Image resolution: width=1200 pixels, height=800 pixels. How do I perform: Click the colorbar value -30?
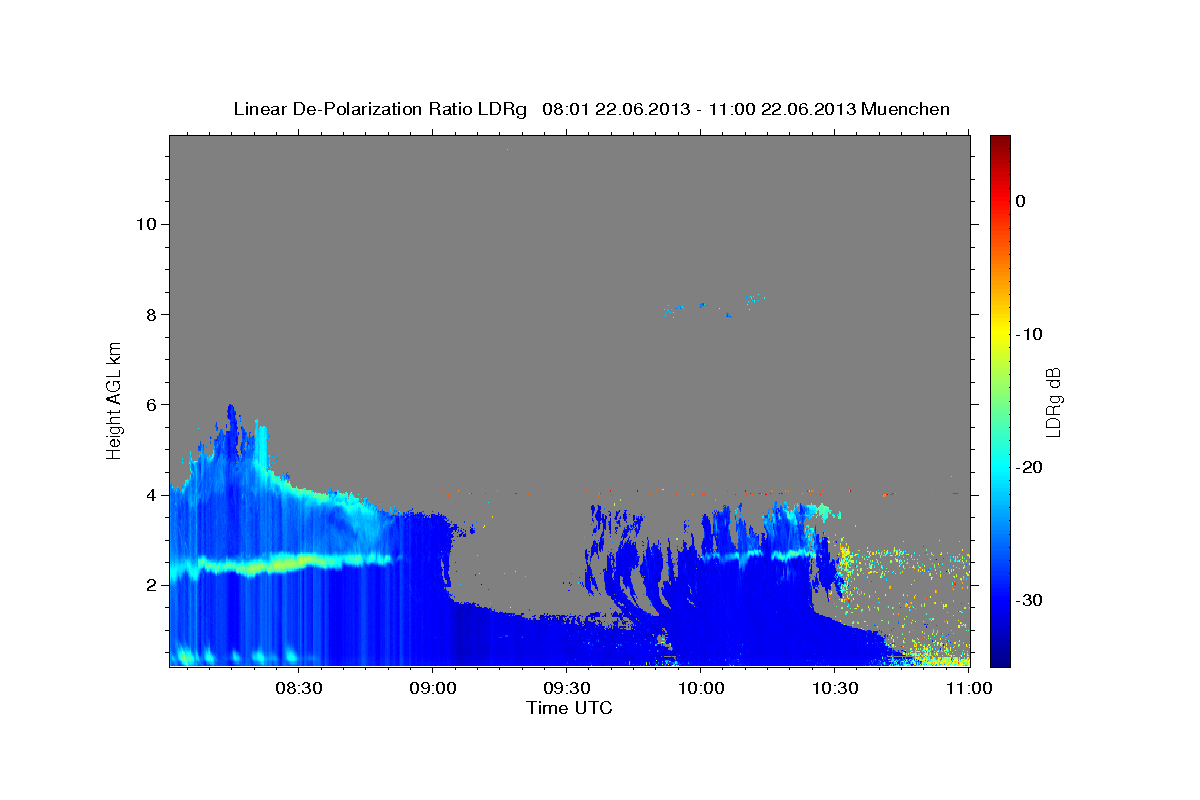pyautogui.click(x=1029, y=600)
